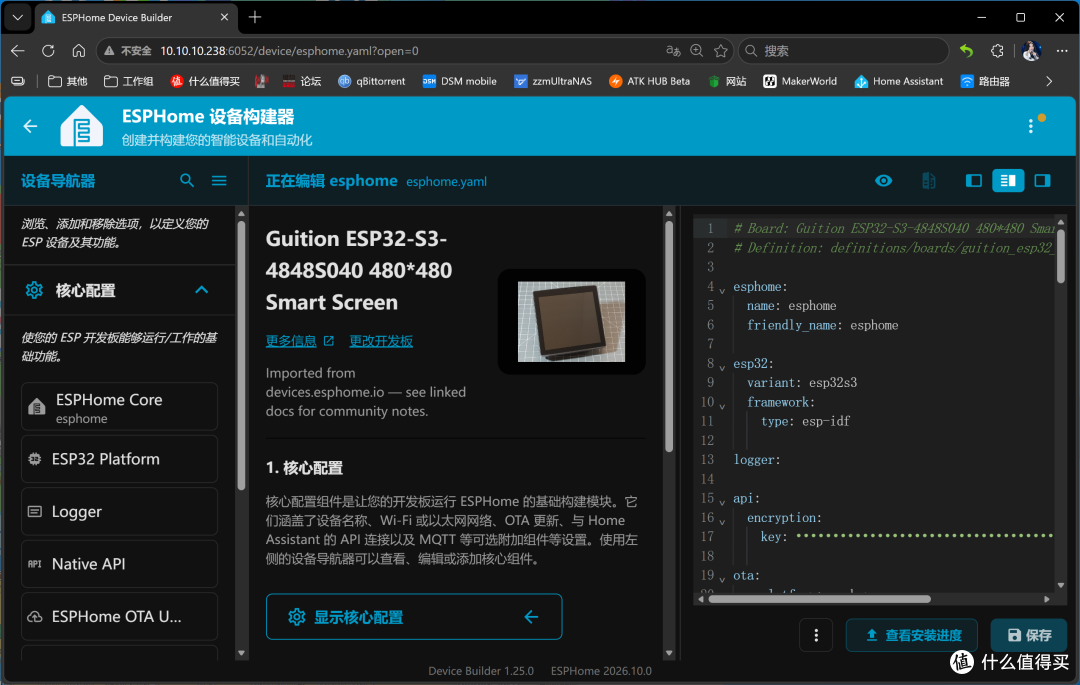Open a new browser tab

tap(255, 17)
